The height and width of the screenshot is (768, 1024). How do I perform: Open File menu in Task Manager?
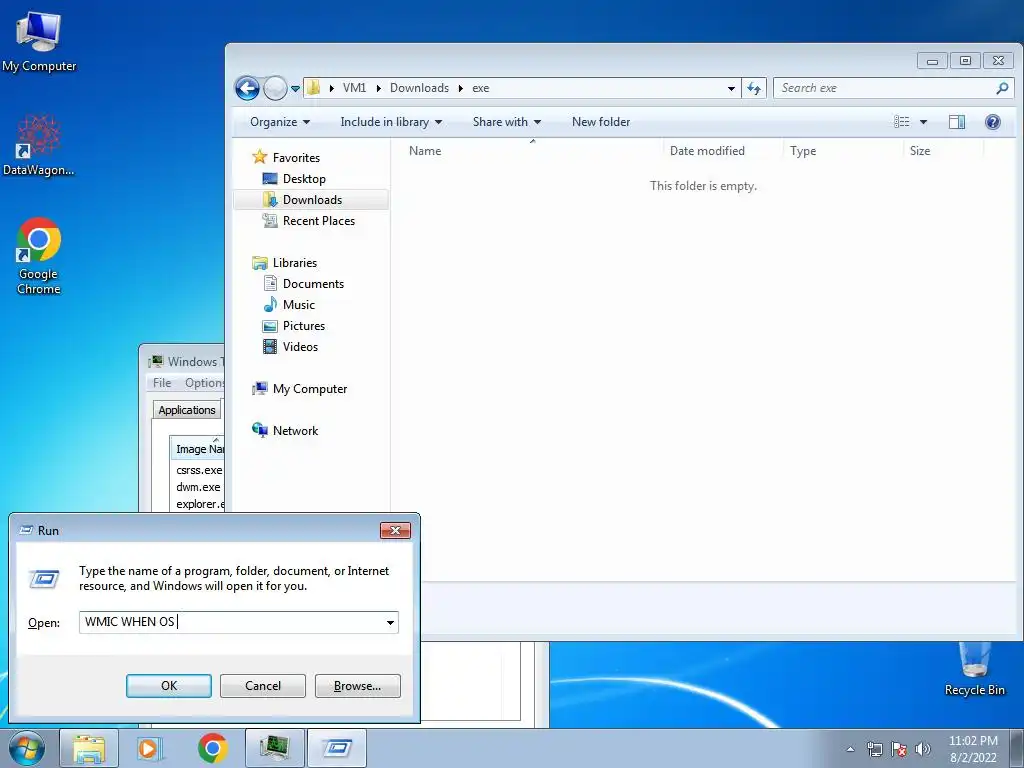162,383
